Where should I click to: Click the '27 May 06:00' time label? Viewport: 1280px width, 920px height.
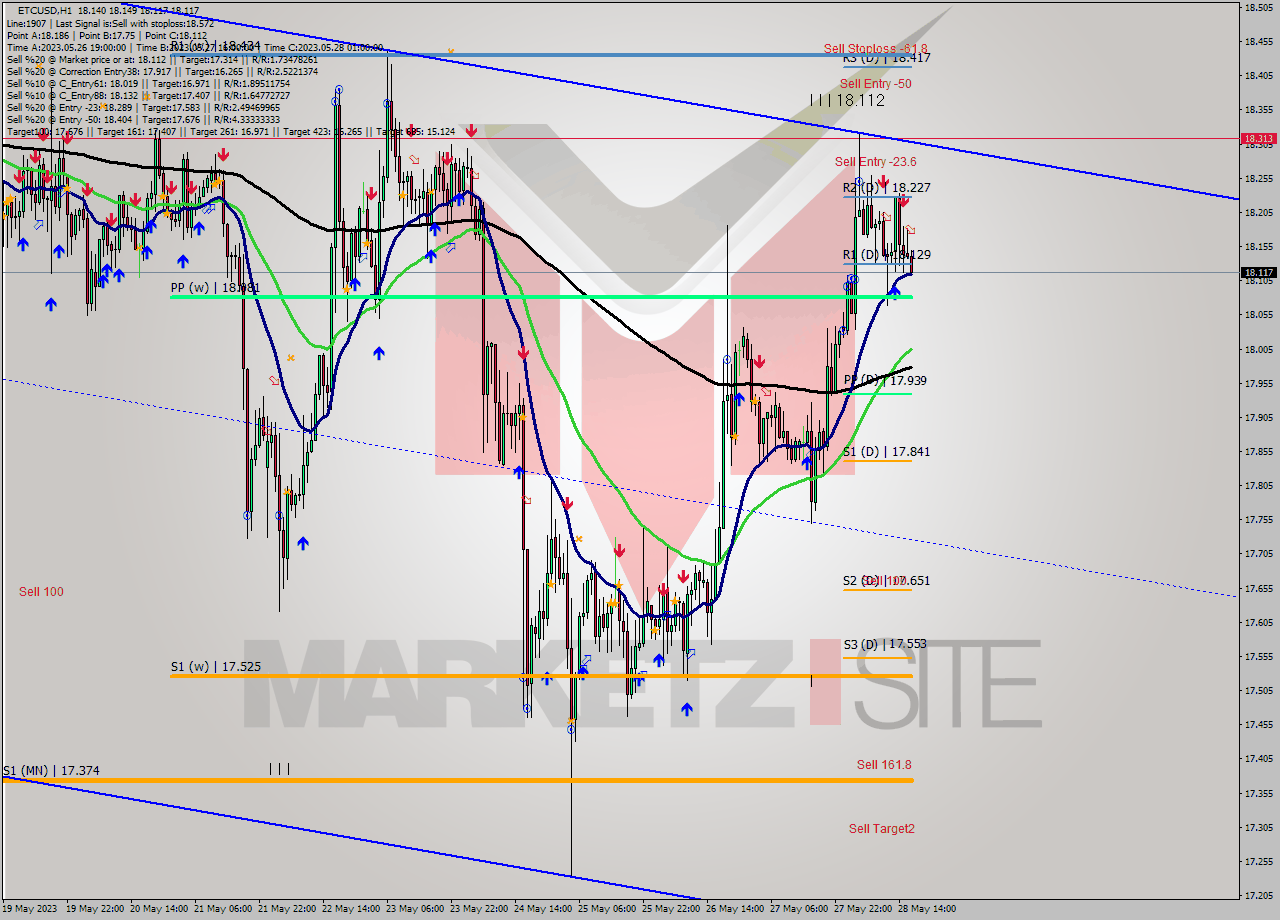tap(799, 909)
